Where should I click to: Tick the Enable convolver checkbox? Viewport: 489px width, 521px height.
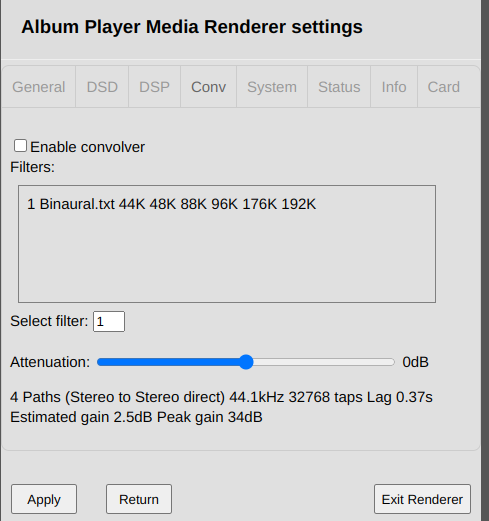(20, 146)
